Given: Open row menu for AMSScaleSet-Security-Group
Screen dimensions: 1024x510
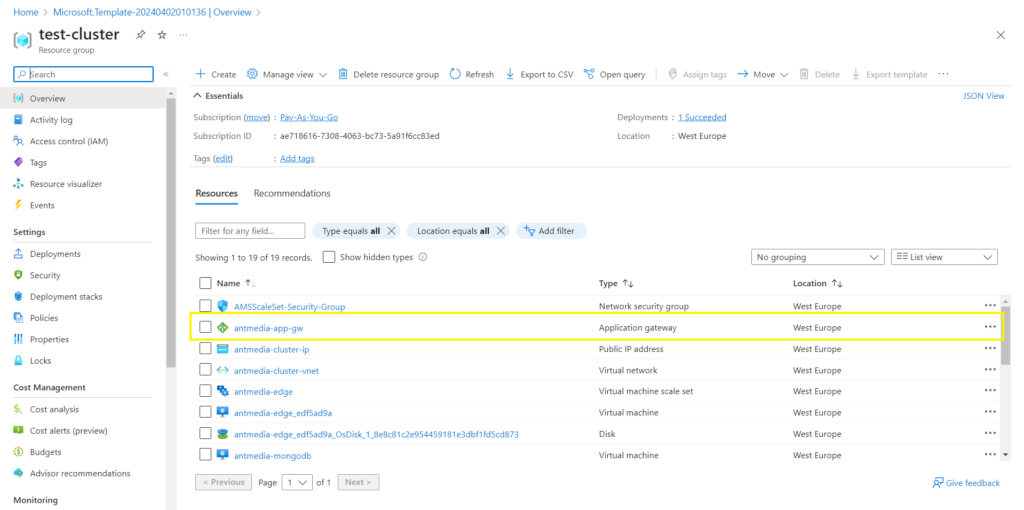Looking at the screenshot, I should point(990,306).
